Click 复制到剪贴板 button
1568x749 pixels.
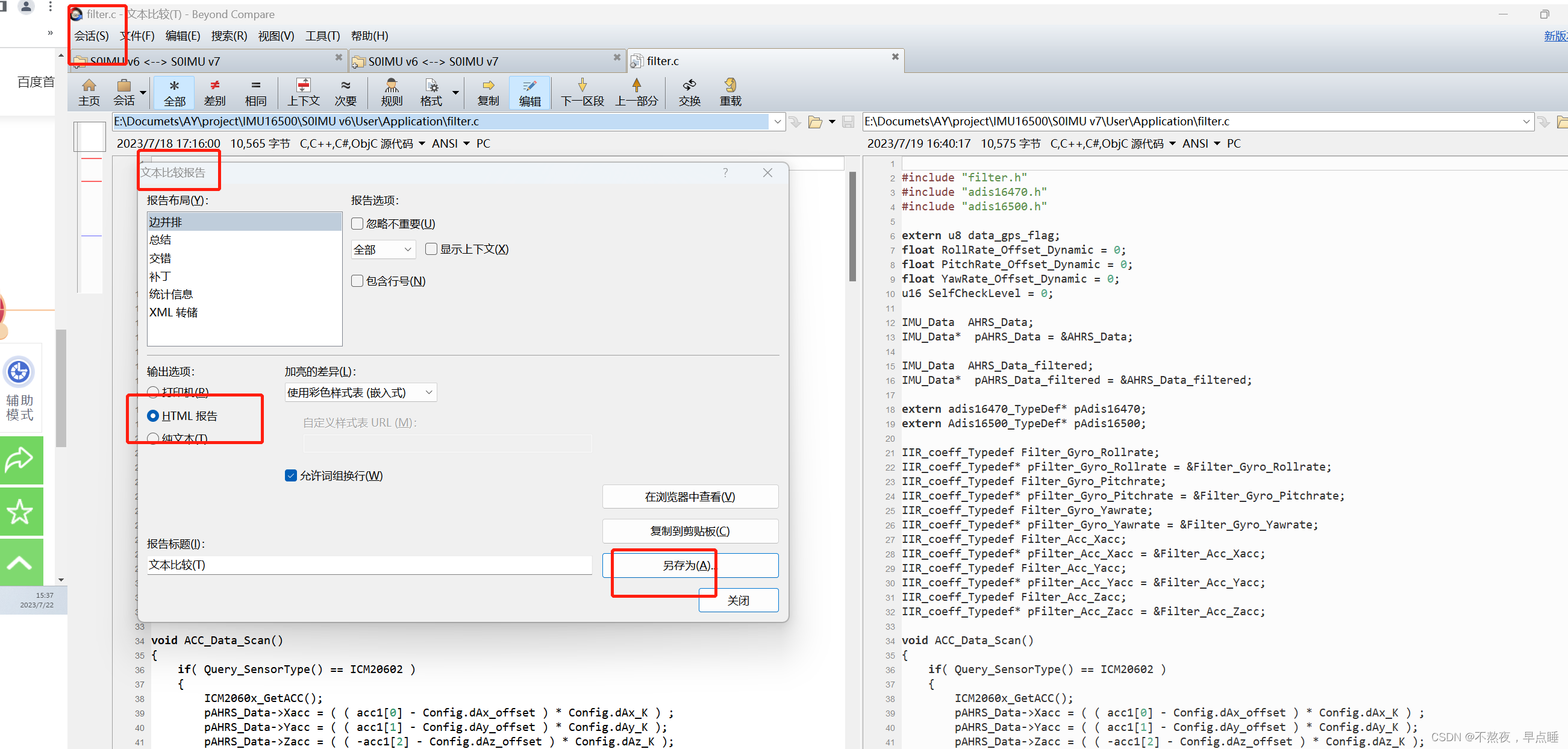tap(690, 531)
